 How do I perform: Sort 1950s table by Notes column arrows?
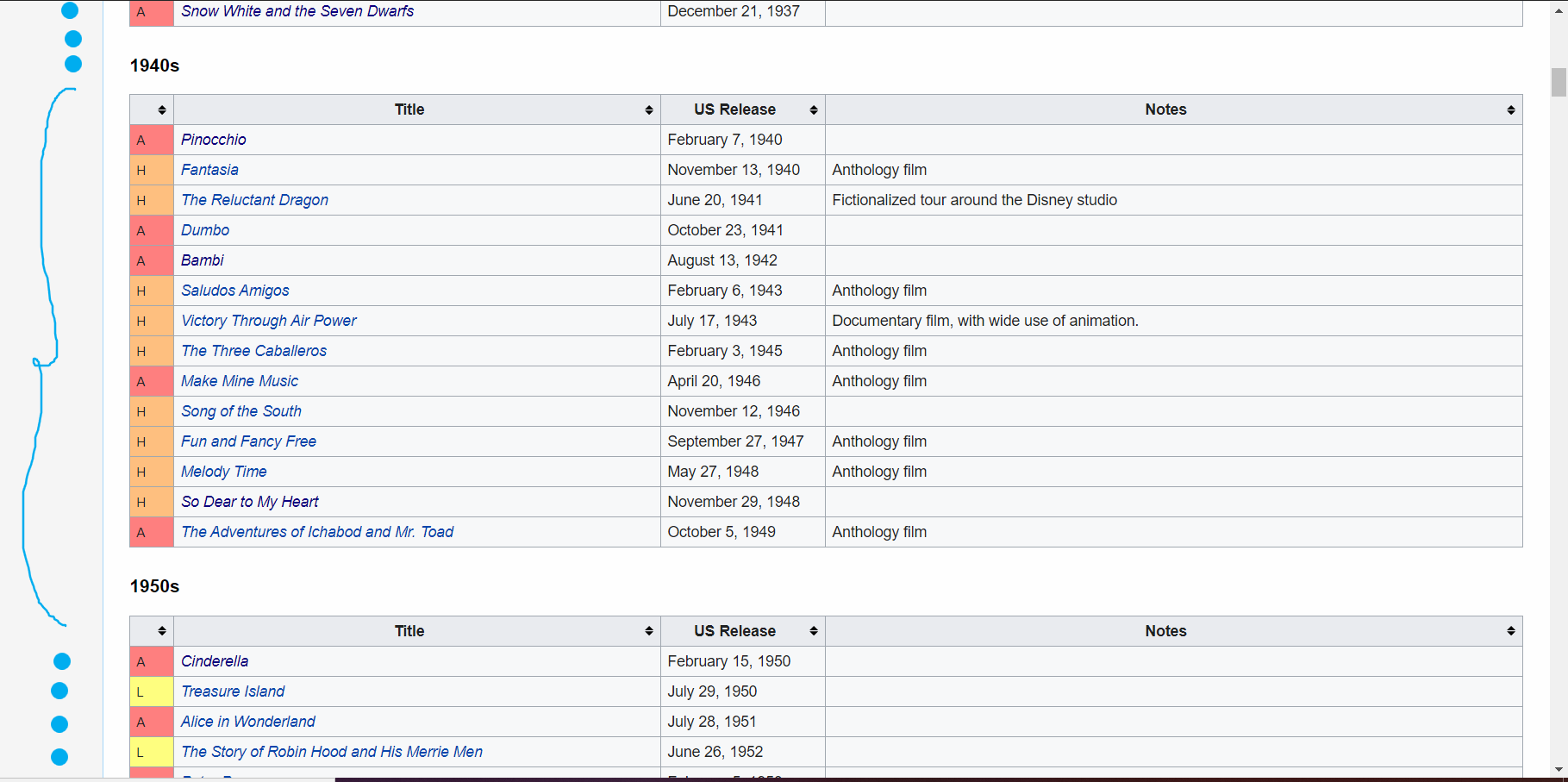[x=1510, y=631]
